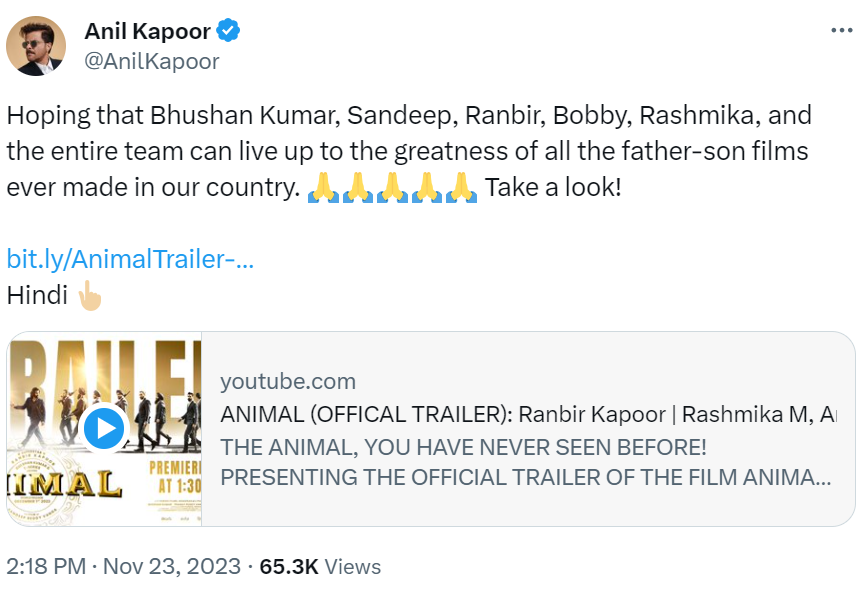Click Anil Kapoor's profile avatar picture

(36, 46)
